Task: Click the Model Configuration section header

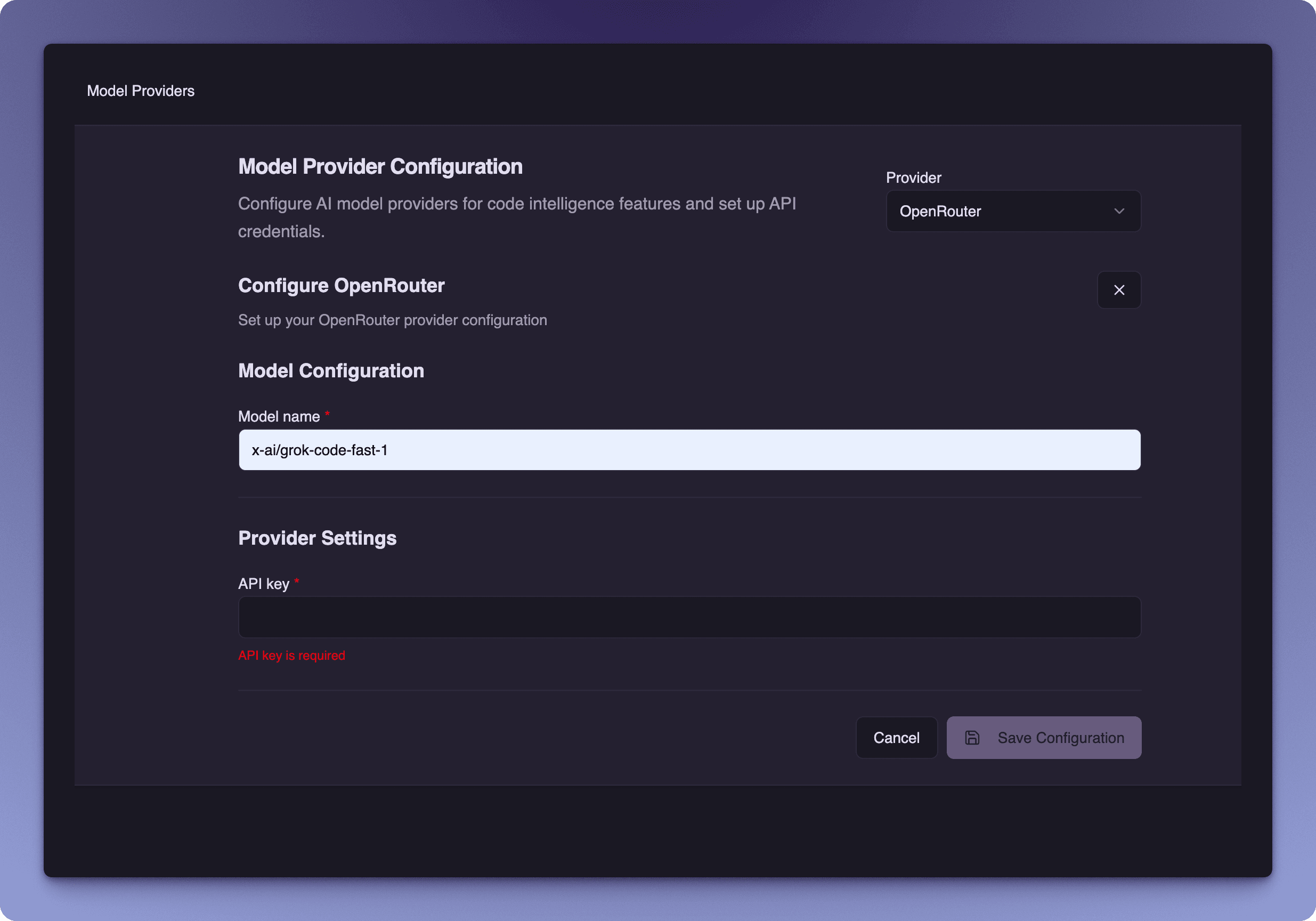Action: coord(331,370)
